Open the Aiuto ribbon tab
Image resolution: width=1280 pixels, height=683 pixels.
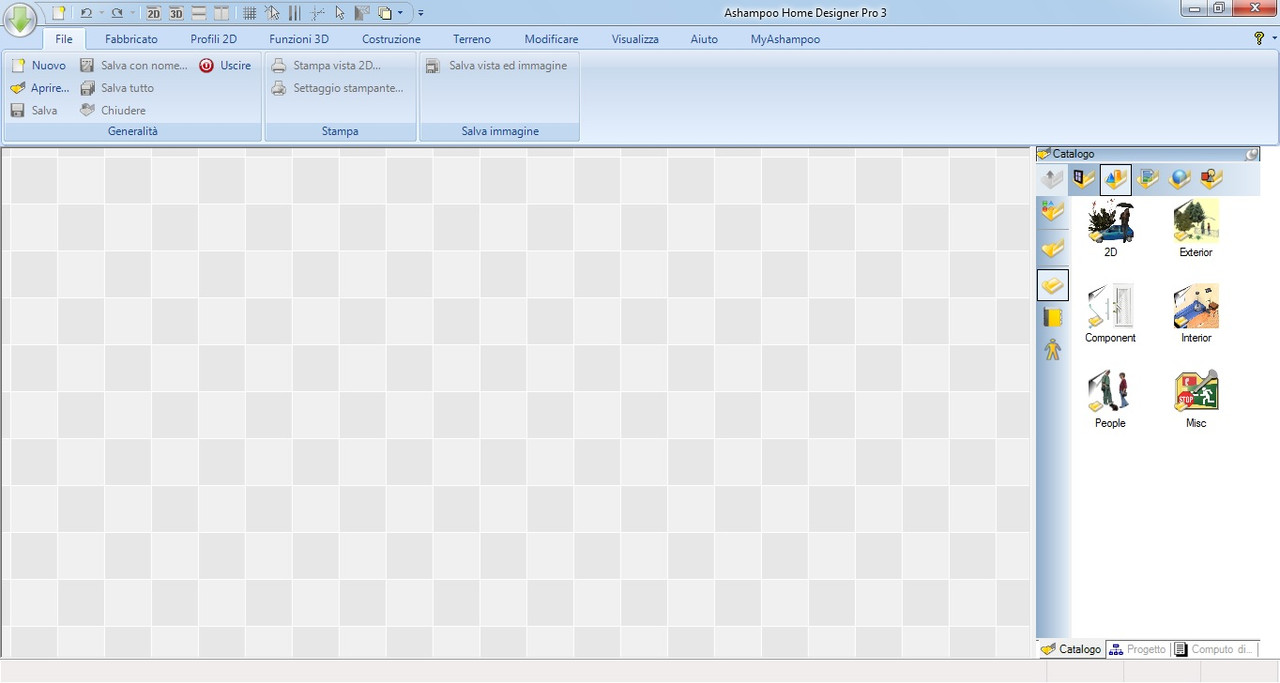click(704, 39)
